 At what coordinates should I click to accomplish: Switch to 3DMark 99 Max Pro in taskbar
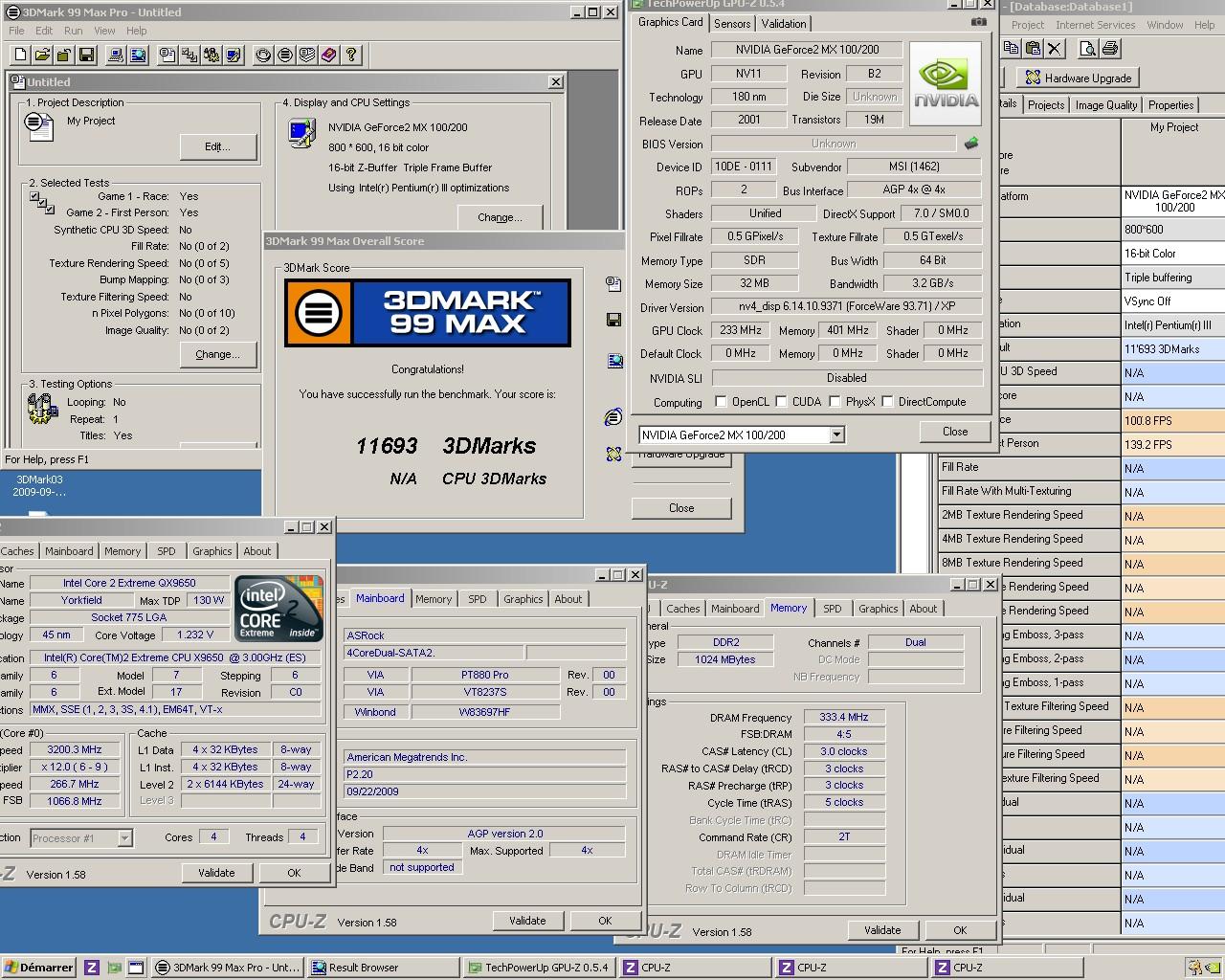pos(228,968)
